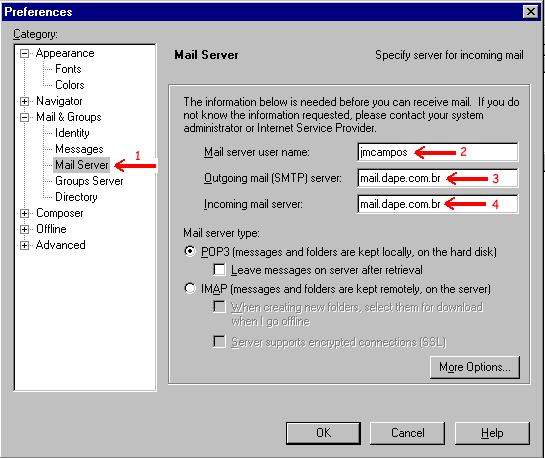Viewport: 545px width, 458px height.
Task: Click the Outgoing mail (SMTP) server field
Action: tap(438, 178)
